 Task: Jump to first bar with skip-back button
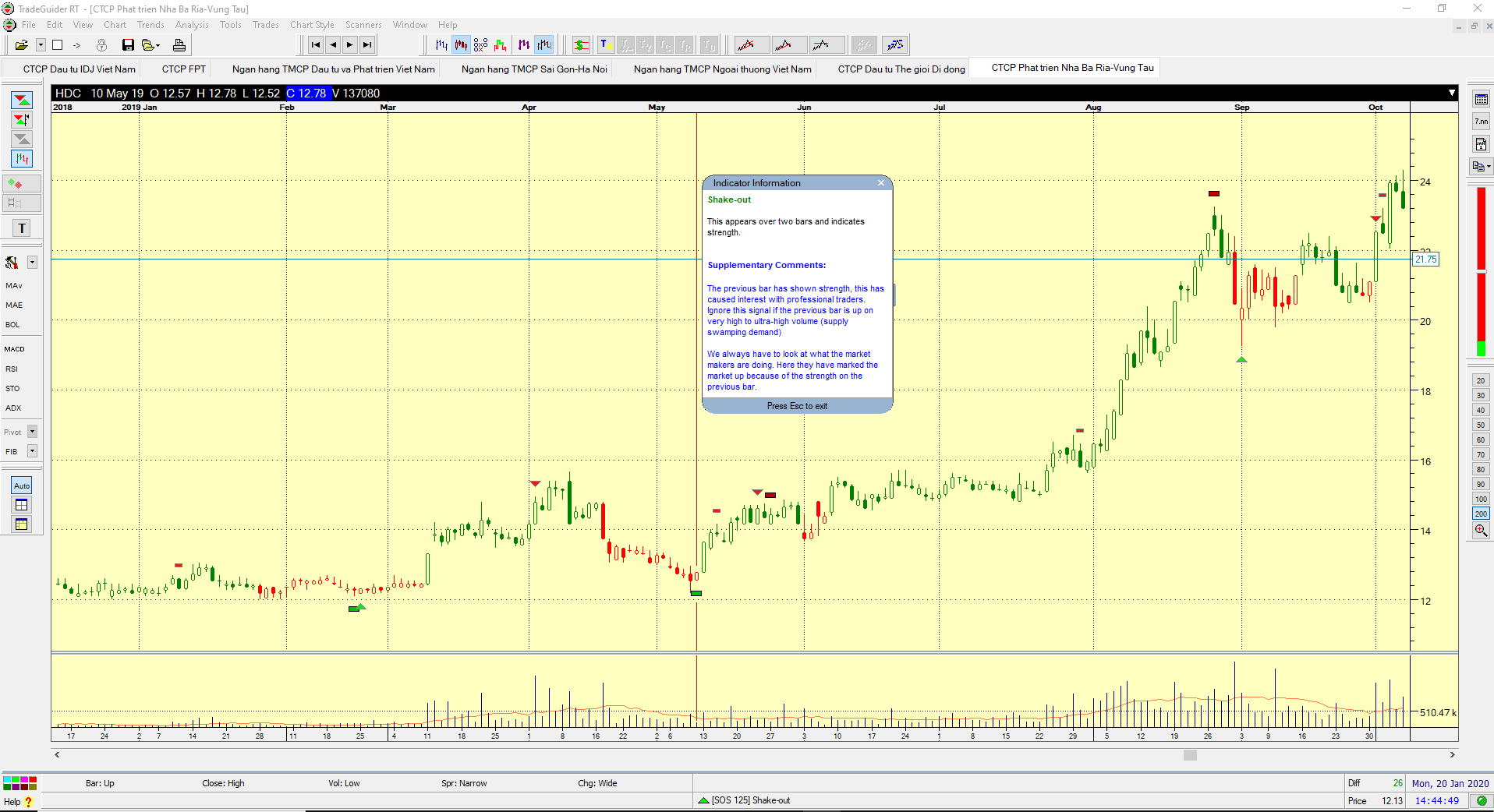(316, 45)
